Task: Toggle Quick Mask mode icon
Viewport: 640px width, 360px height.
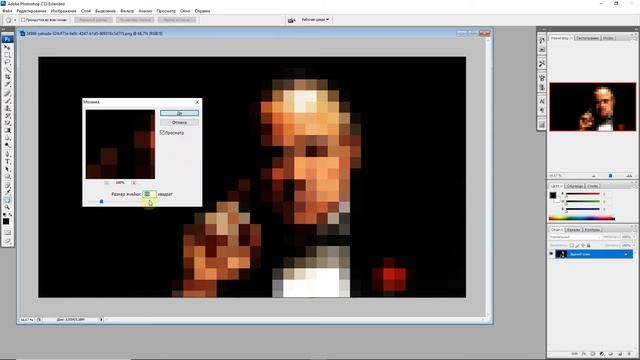Action: (7, 232)
